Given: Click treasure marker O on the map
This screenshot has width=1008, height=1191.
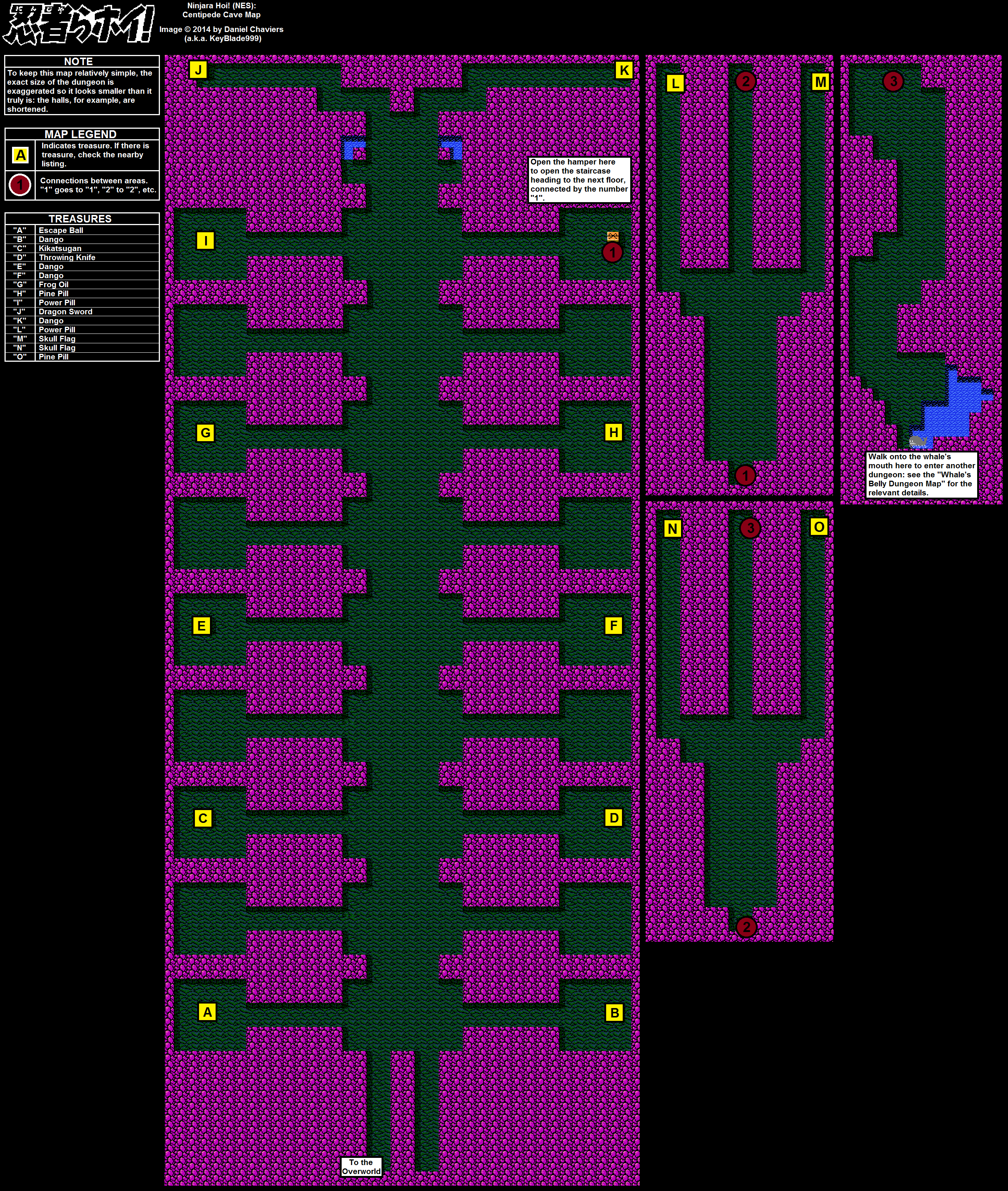Looking at the screenshot, I should pos(819,527).
